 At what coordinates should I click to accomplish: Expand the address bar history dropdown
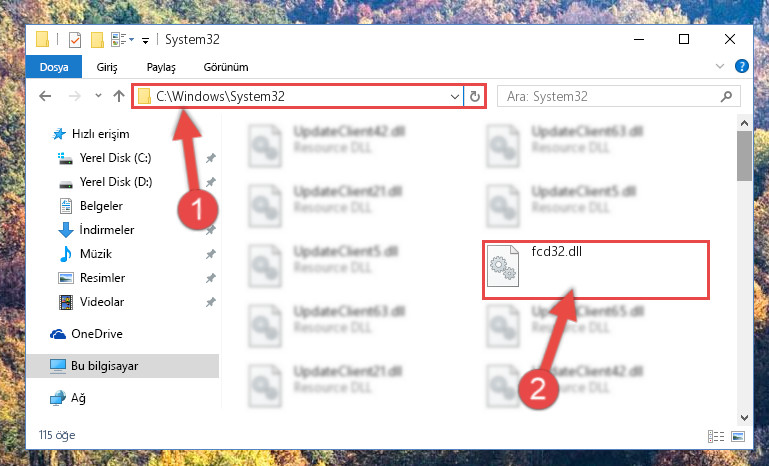coord(455,97)
